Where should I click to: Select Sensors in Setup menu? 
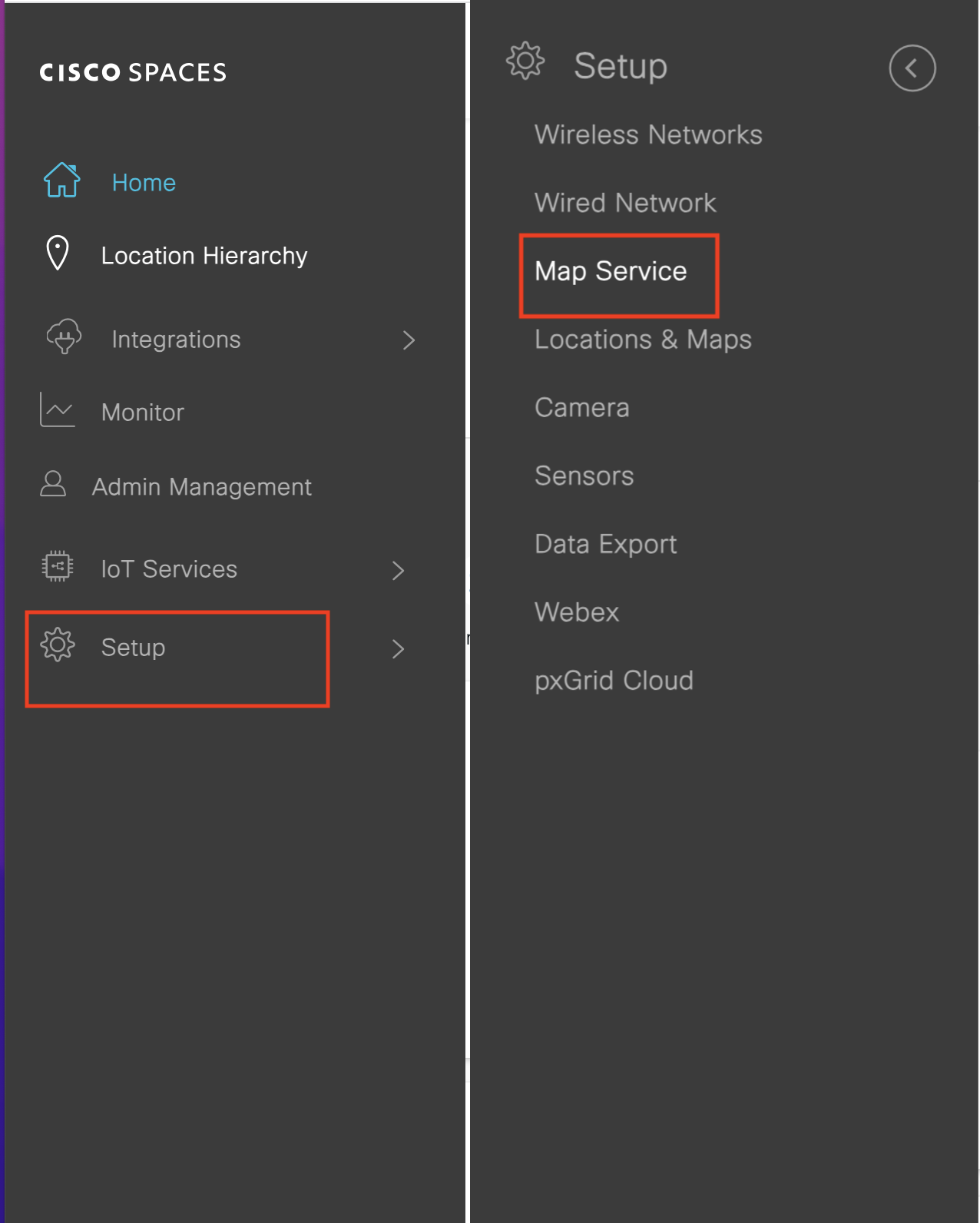[584, 476]
